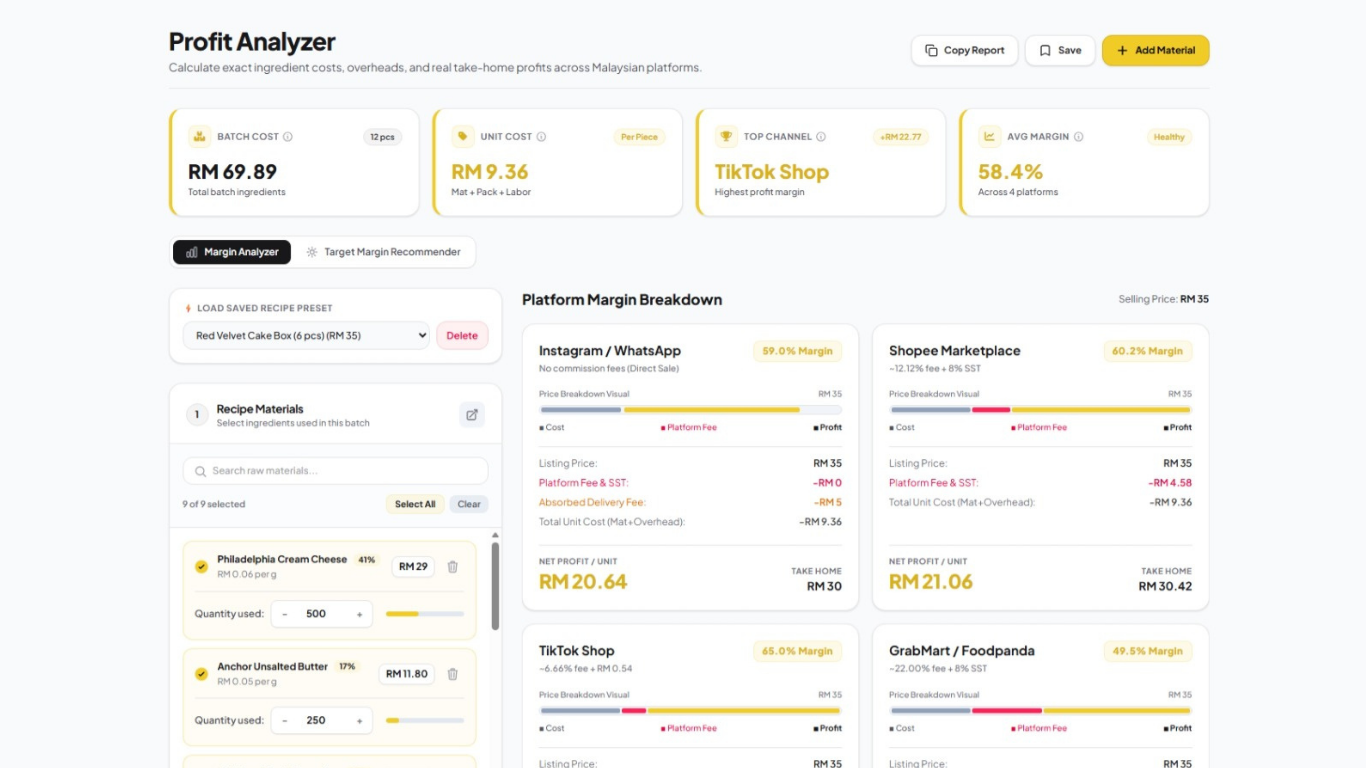Open the Recipe Materials external edit icon
This screenshot has width=1366, height=768.
472,415
